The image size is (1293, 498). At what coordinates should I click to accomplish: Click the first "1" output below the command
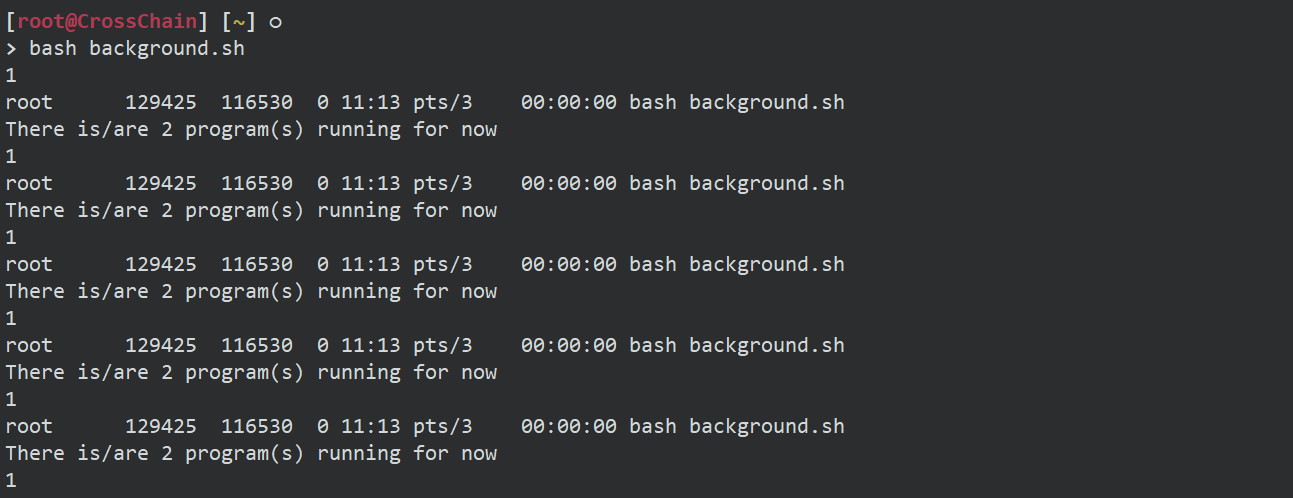[x=11, y=75]
